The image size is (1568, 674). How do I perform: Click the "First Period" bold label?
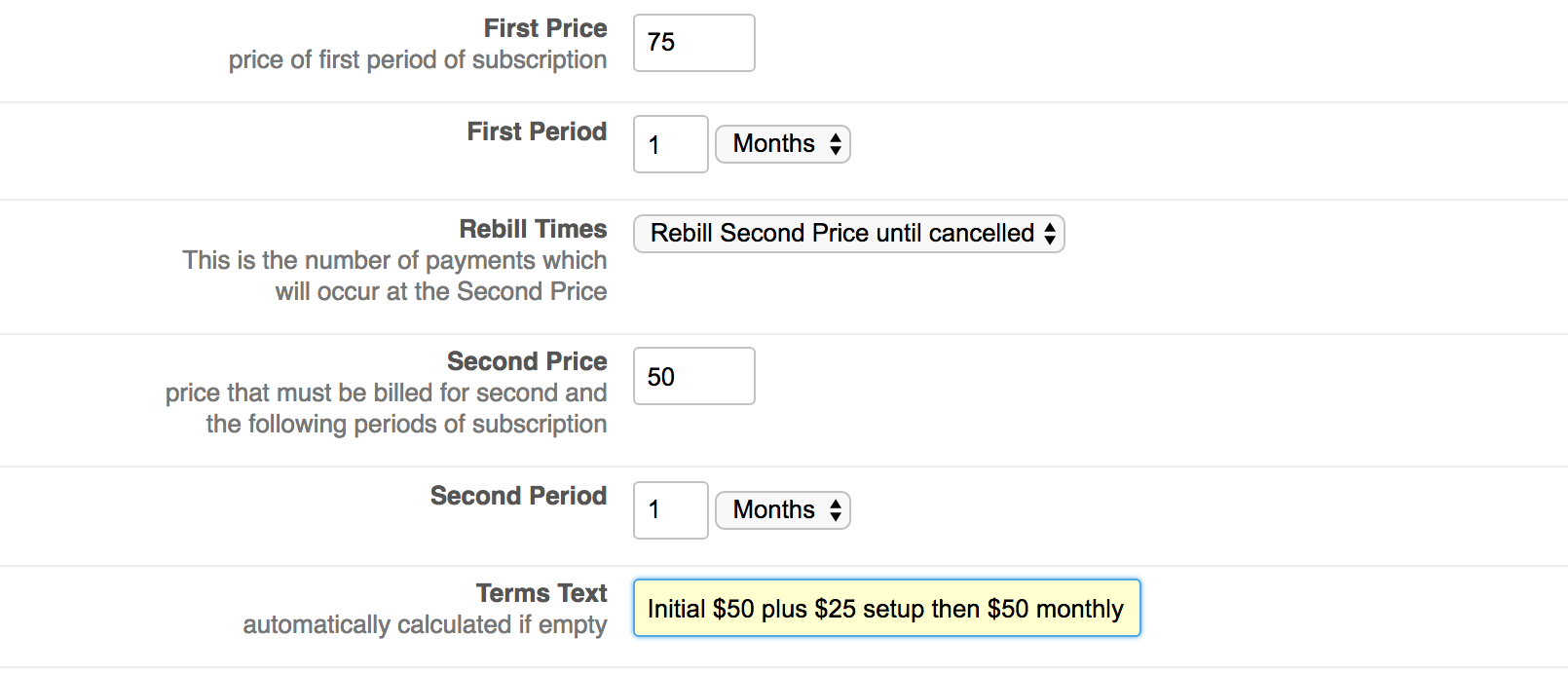pyautogui.click(x=537, y=131)
